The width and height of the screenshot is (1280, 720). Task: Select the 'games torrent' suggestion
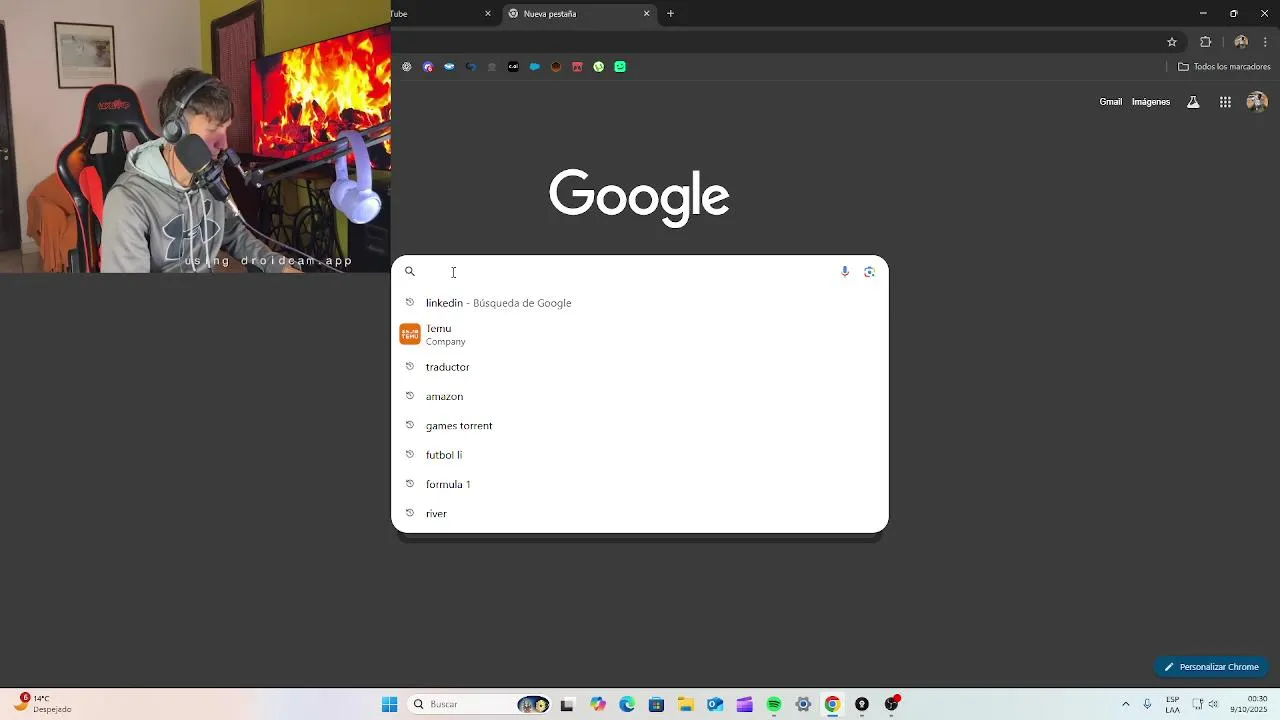point(640,426)
